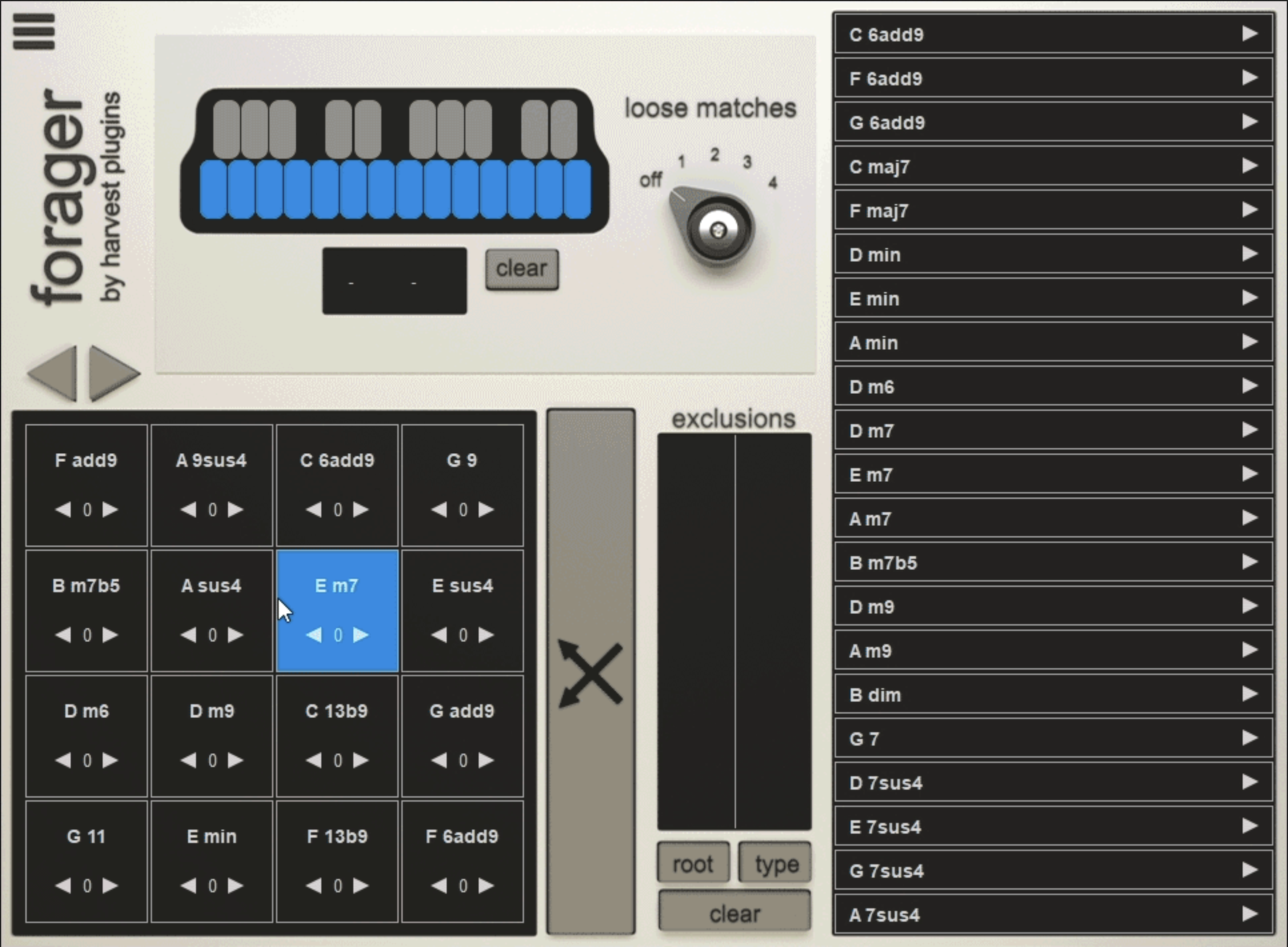1288x947 pixels.
Task: Switch exclusions to type mode
Action: click(x=774, y=862)
